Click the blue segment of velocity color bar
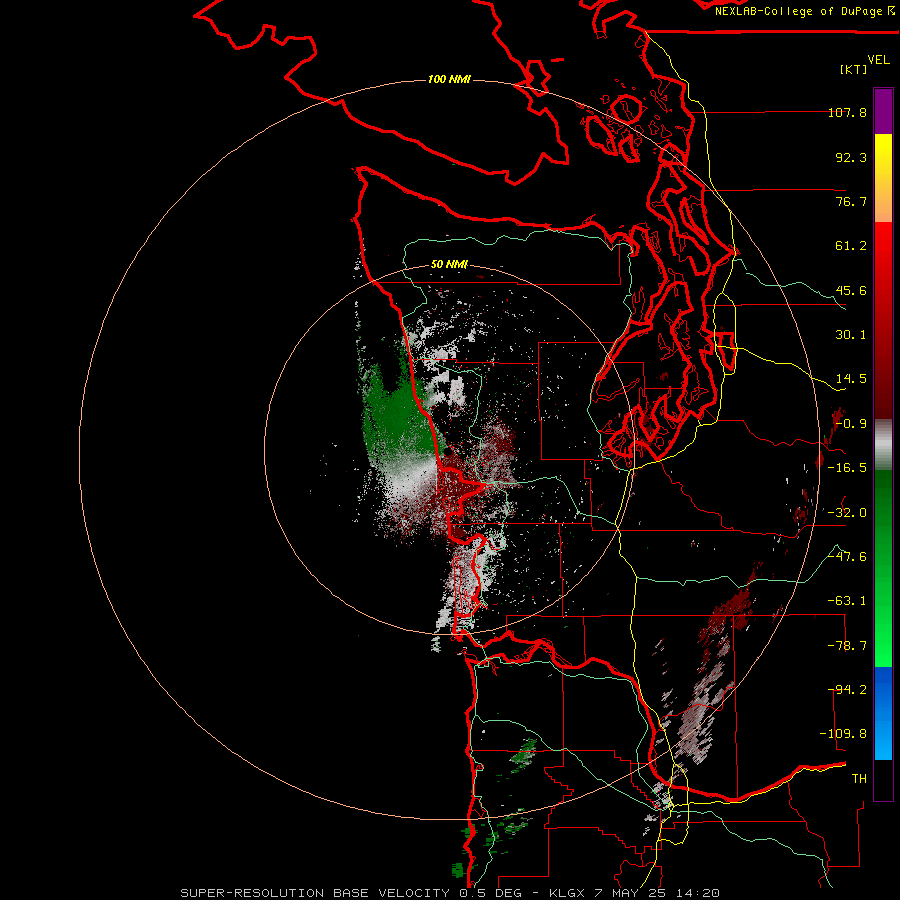 coord(883,713)
